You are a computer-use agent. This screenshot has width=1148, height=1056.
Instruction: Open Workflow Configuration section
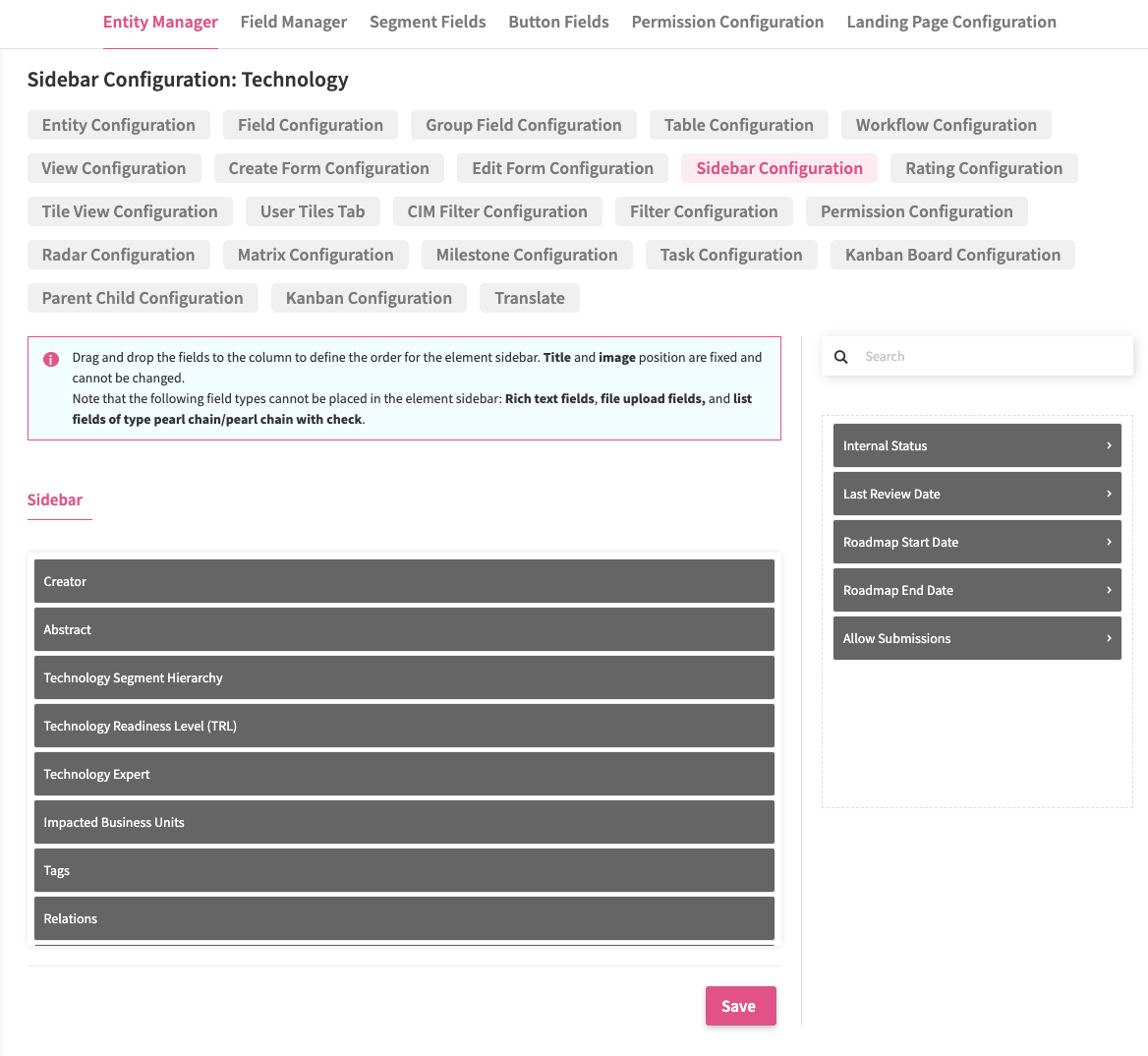946,125
